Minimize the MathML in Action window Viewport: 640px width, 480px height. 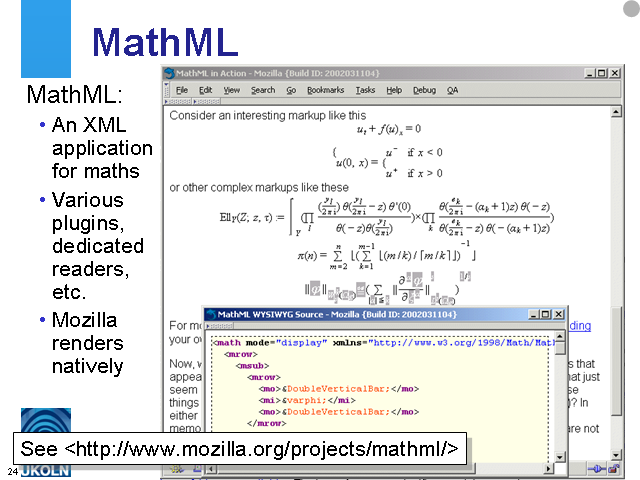589,73
